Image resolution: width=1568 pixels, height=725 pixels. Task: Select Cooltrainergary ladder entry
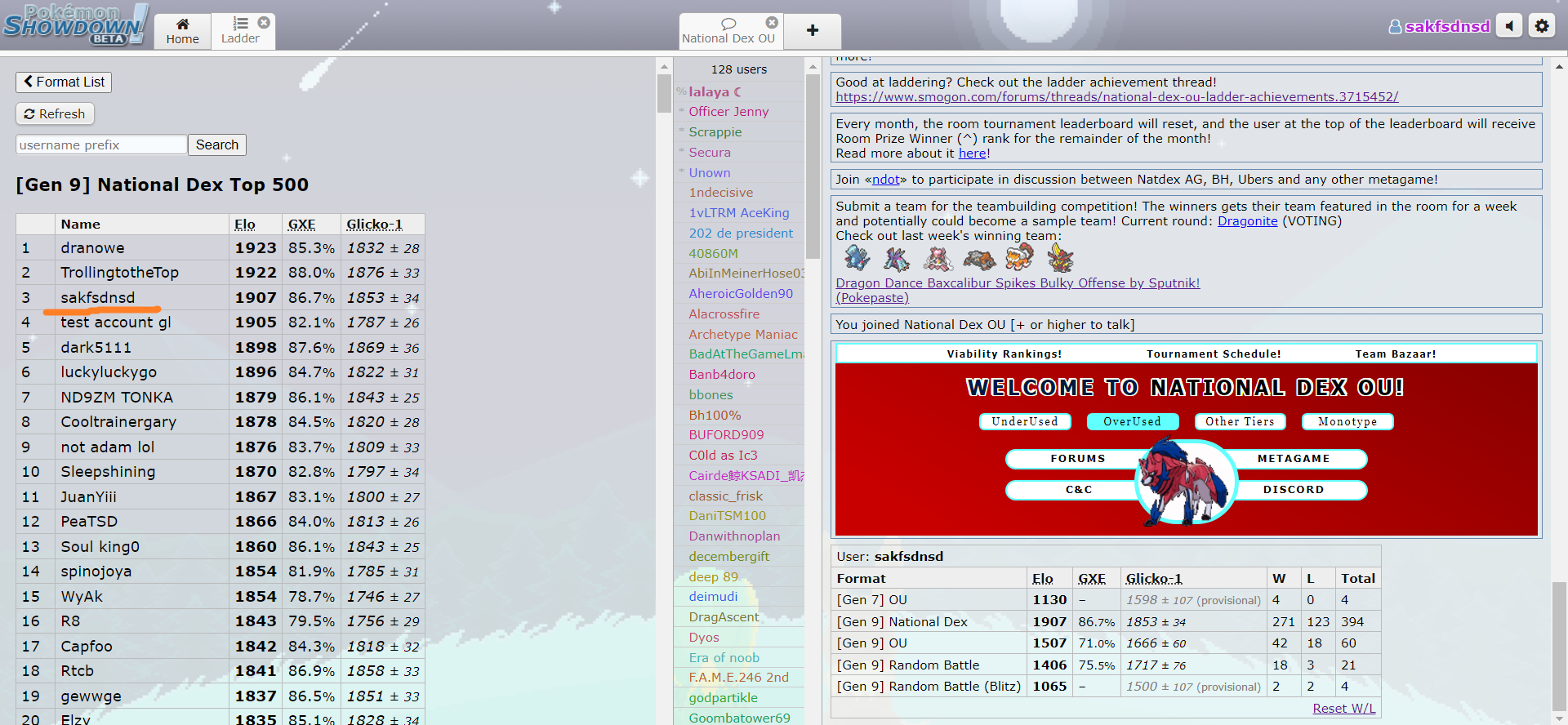pos(220,421)
